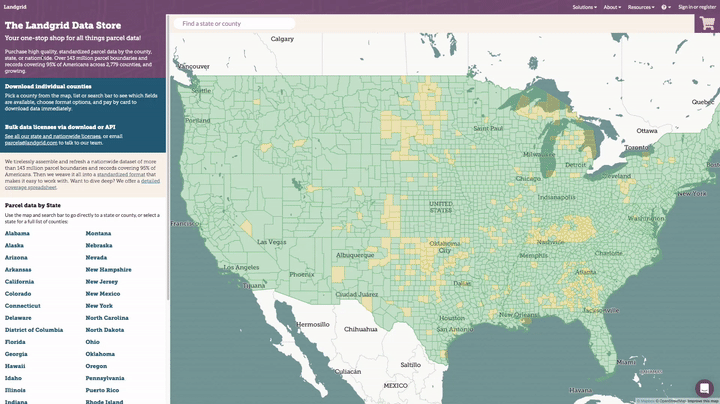Open the help question mark menu
Viewport: 720px width, 404px height.
point(666,7)
